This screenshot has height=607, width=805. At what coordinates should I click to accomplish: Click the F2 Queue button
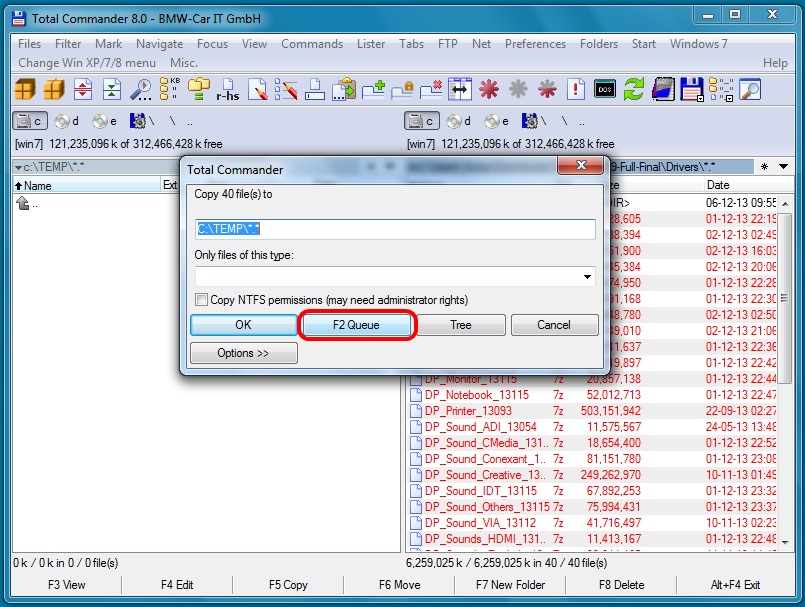[x=356, y=325]
